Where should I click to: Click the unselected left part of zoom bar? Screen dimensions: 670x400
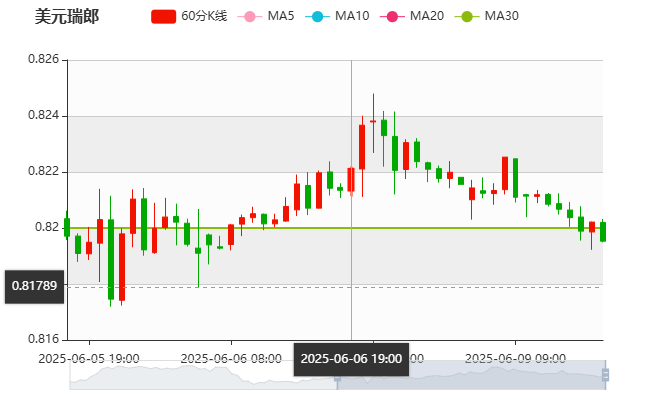pyautogui.click(x=203, y=375)
